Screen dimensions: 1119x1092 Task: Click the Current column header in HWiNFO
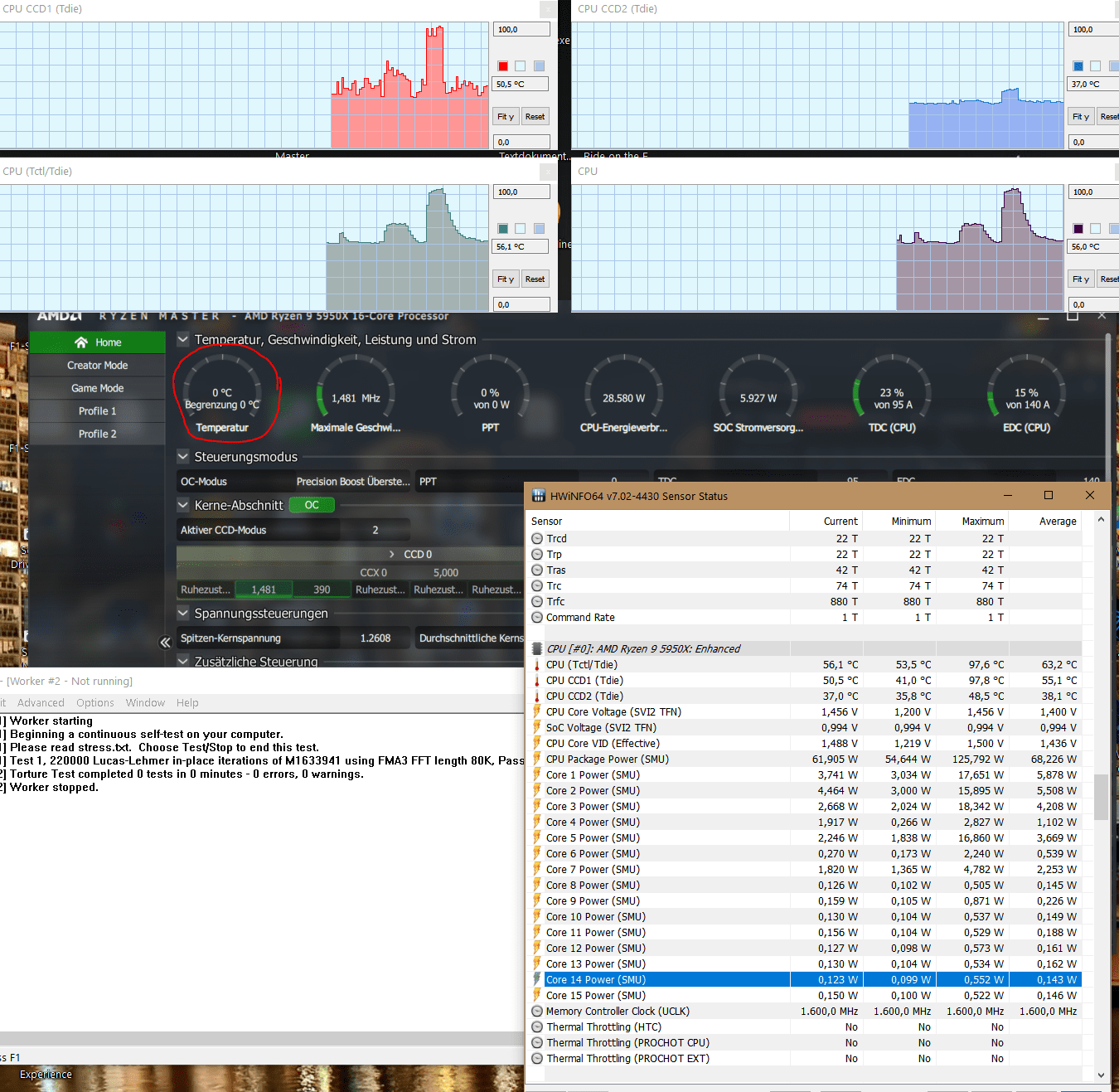826,522
